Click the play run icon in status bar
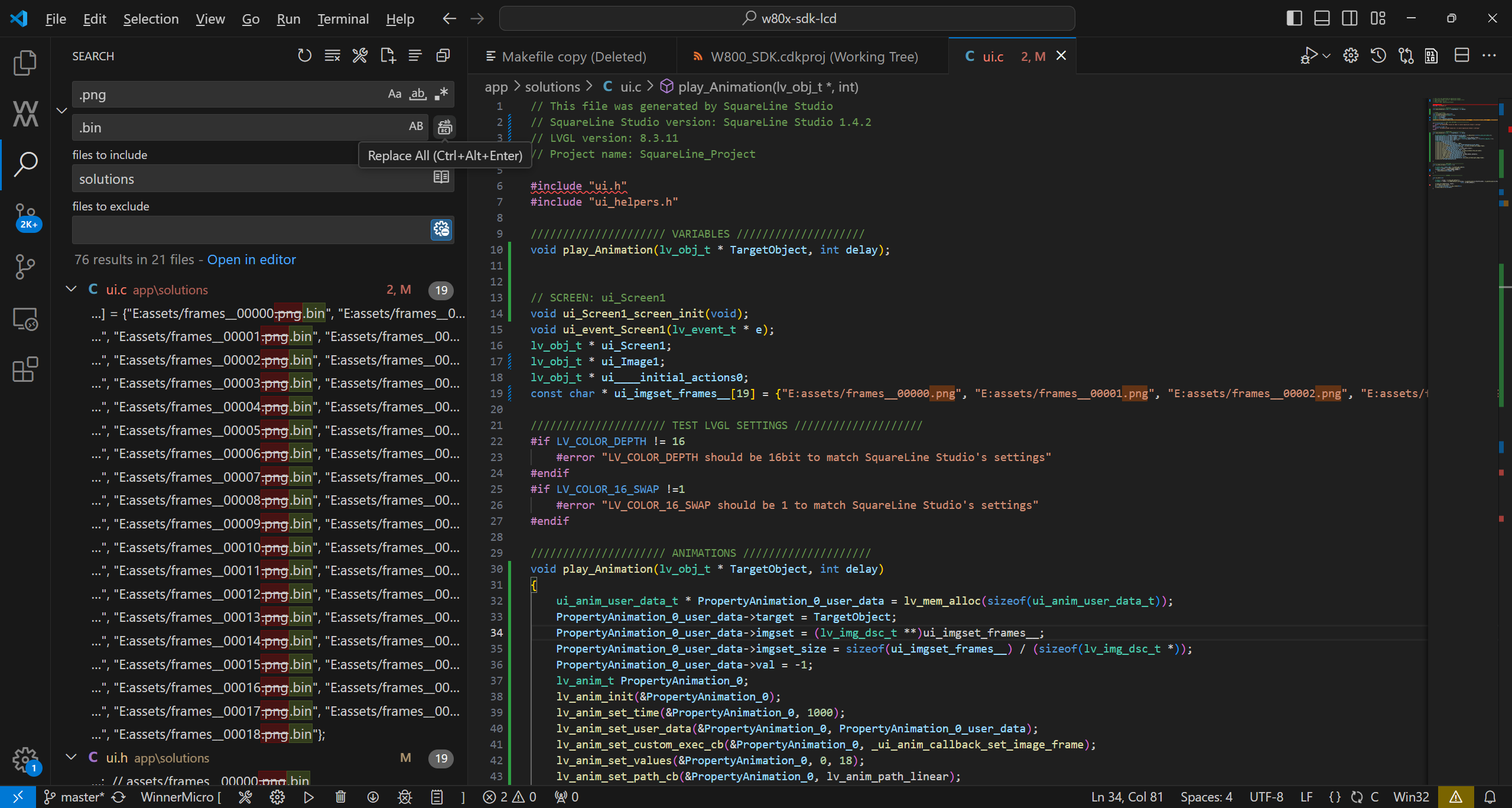Image resolution: width=1512 pixels, height=808 pixels. click(x=308, y=797)
